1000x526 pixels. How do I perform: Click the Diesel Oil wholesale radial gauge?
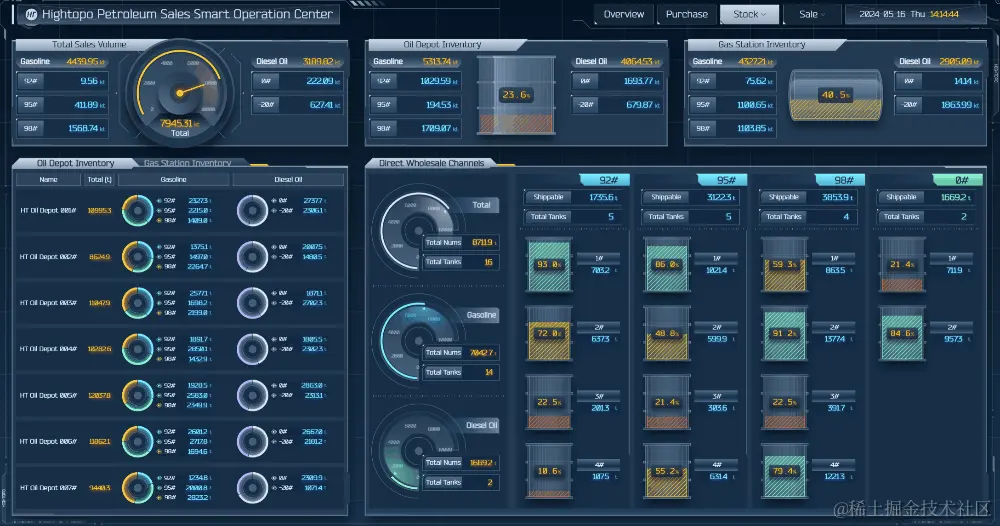click(418, 450)
